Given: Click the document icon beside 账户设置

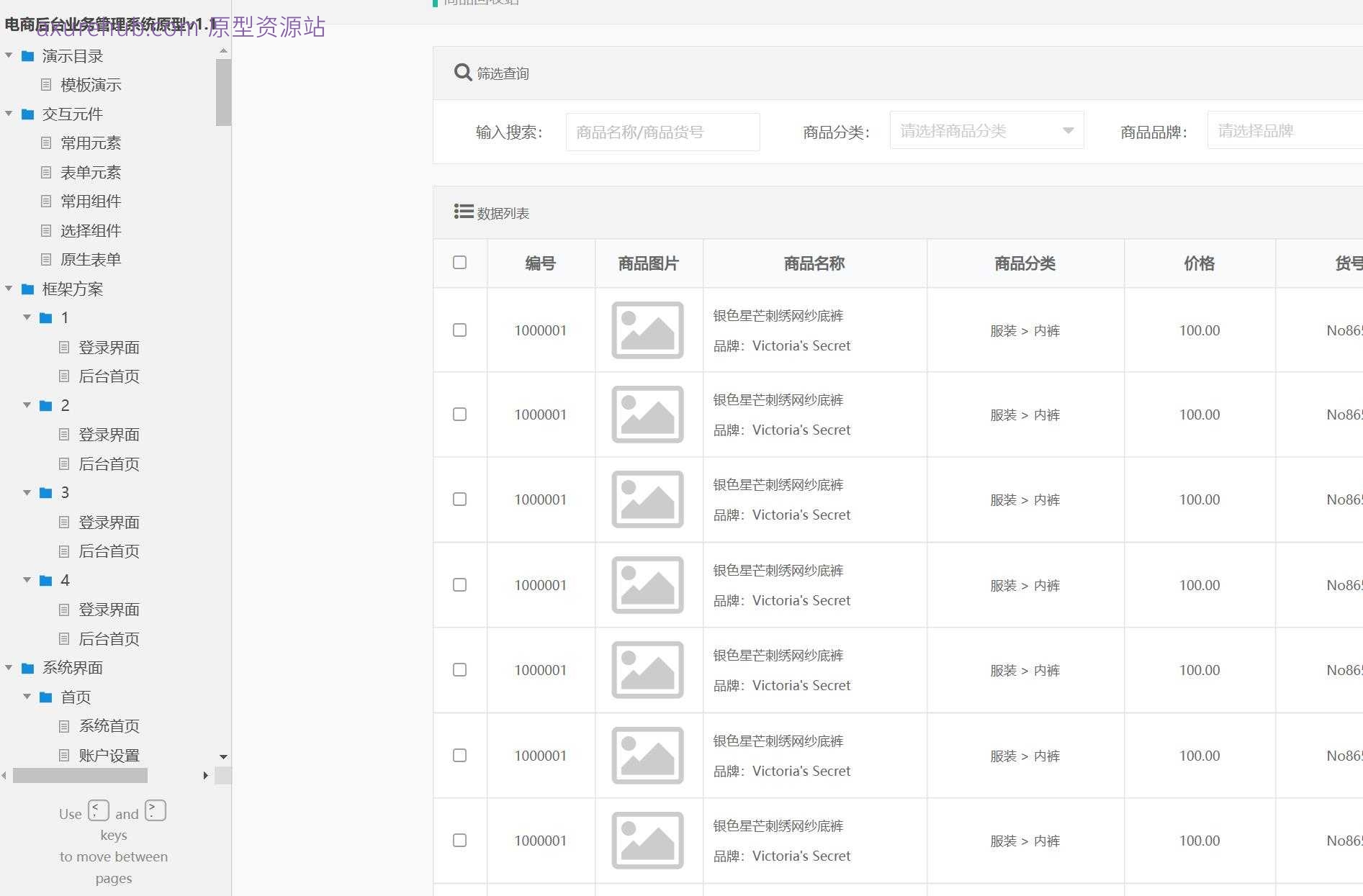Looking at the screenshot, I should point(63,755).
